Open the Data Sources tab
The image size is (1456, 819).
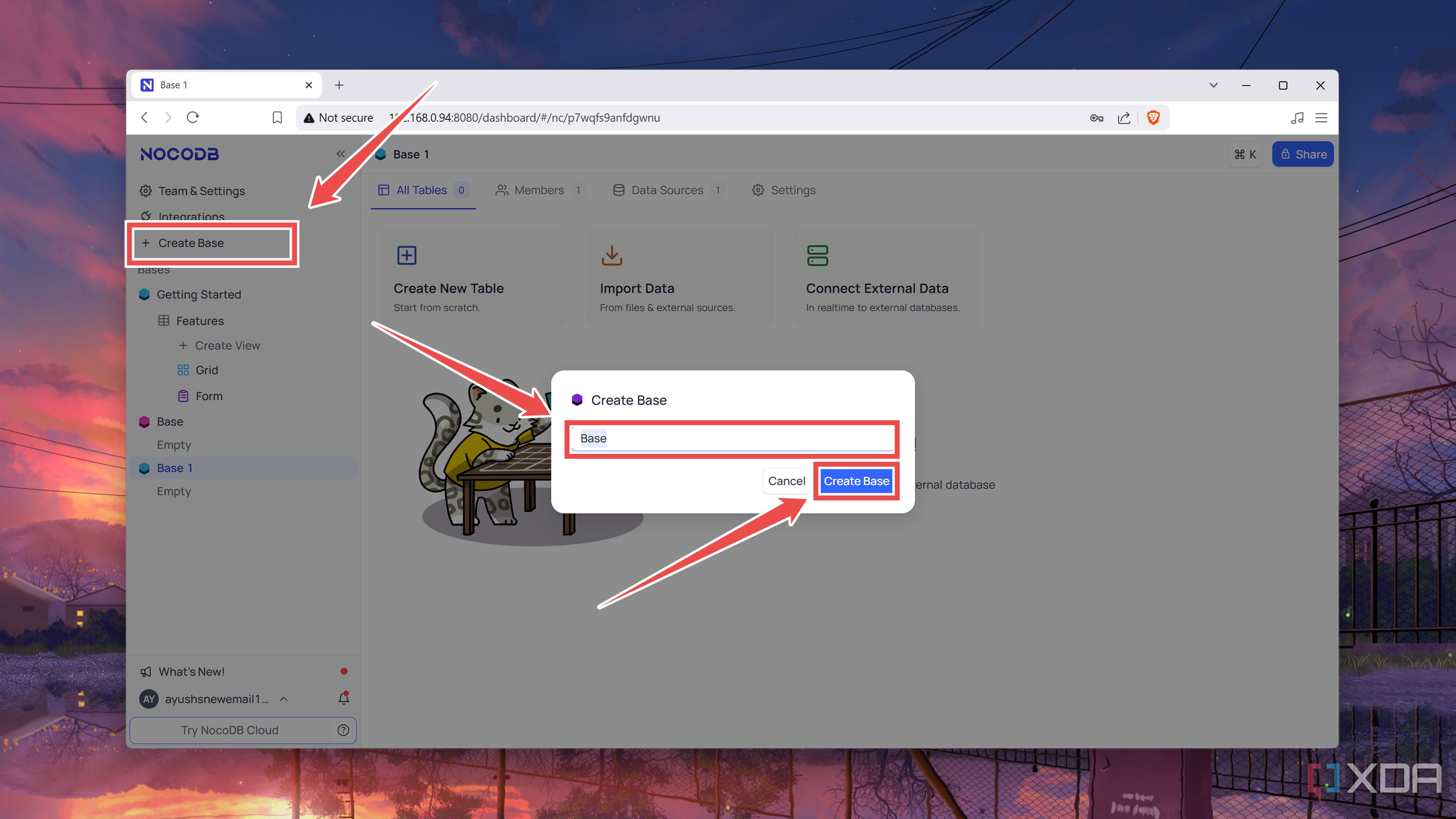pos(667,190)
